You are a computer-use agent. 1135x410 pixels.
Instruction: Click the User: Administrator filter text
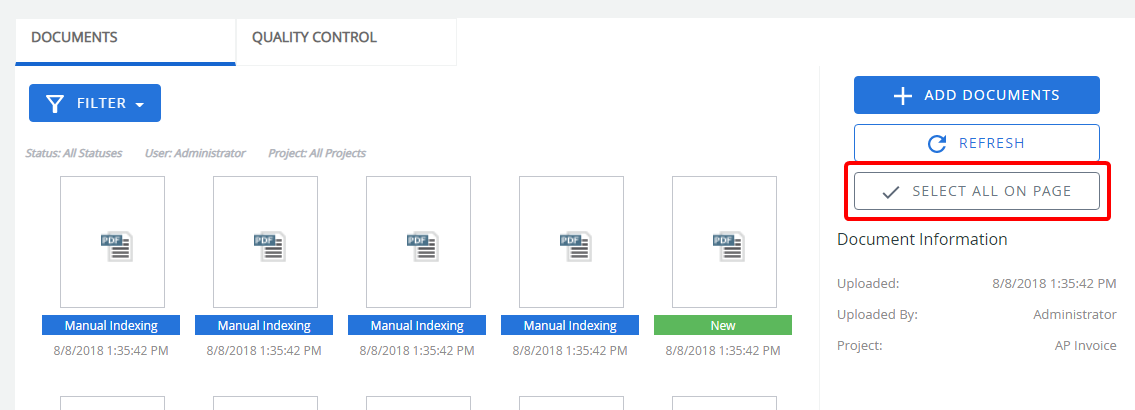coord(195,154)
